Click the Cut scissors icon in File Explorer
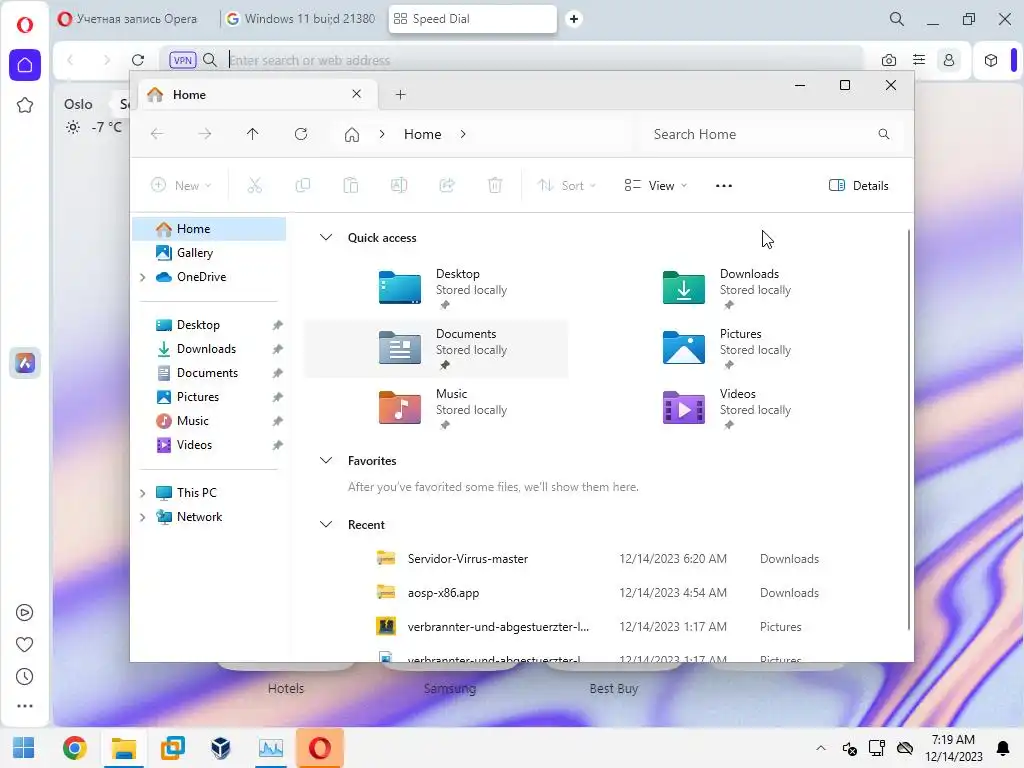Viewport: 1024px width, 768px height. (x=255, y=185)
